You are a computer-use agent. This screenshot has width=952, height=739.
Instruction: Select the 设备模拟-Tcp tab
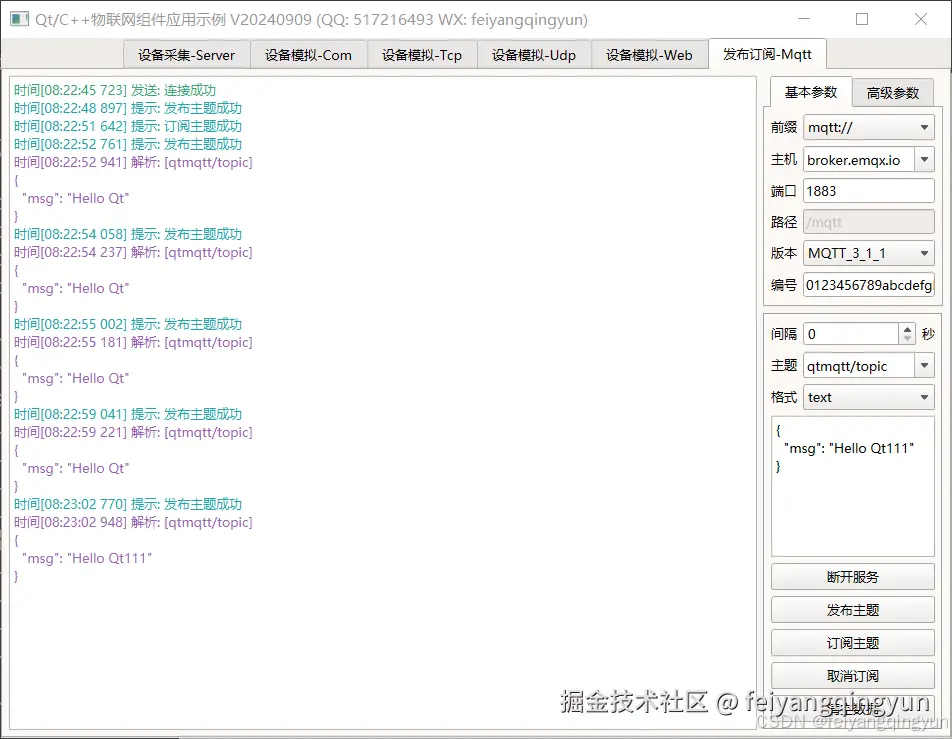[422, 55]
